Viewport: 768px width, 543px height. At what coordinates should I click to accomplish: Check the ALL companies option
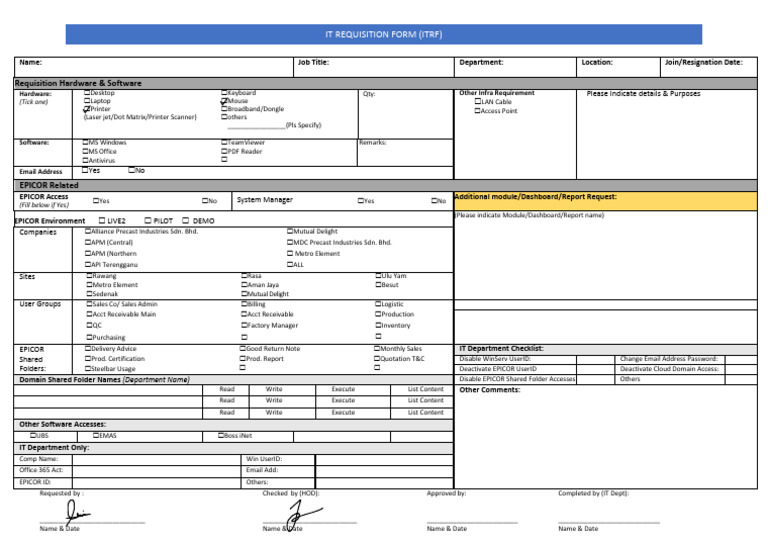pyautogui.click(x=290, y=264)
